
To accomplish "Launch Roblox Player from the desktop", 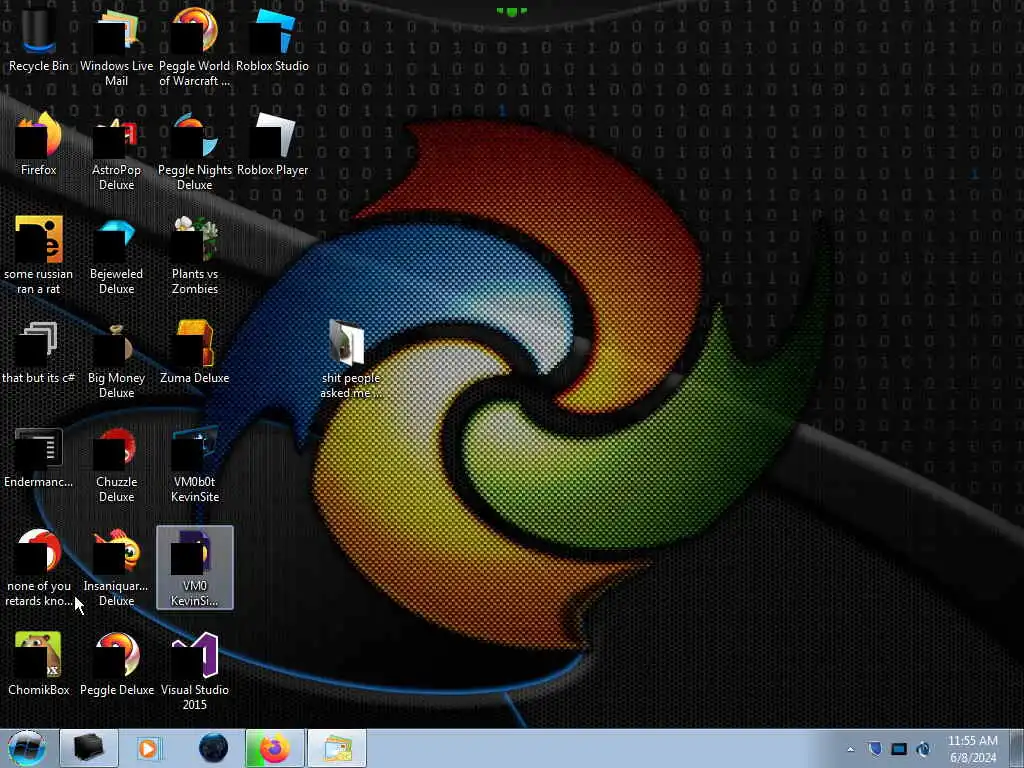I will click(x=272, y=144).
